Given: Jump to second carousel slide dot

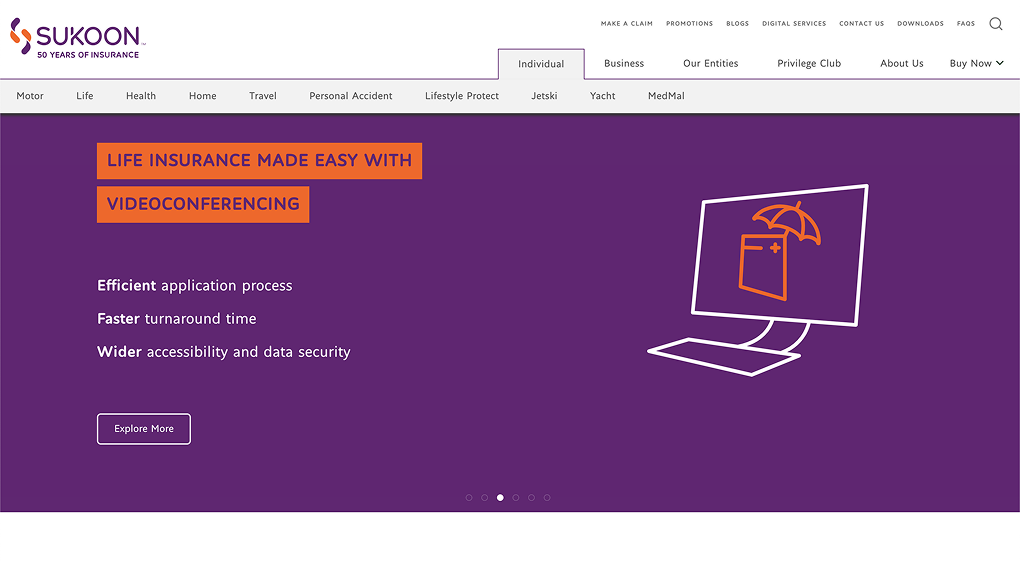Looking at the screenshot, I should 485,498.
